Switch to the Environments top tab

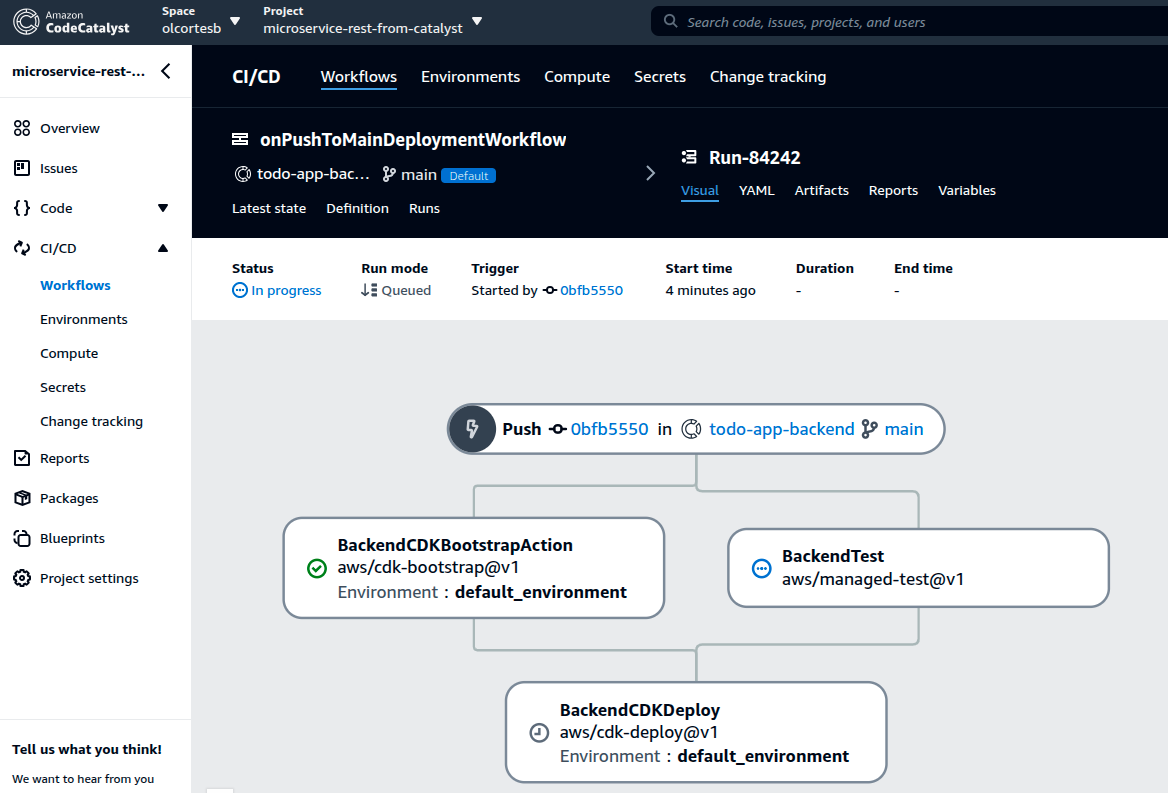point(470,77)
